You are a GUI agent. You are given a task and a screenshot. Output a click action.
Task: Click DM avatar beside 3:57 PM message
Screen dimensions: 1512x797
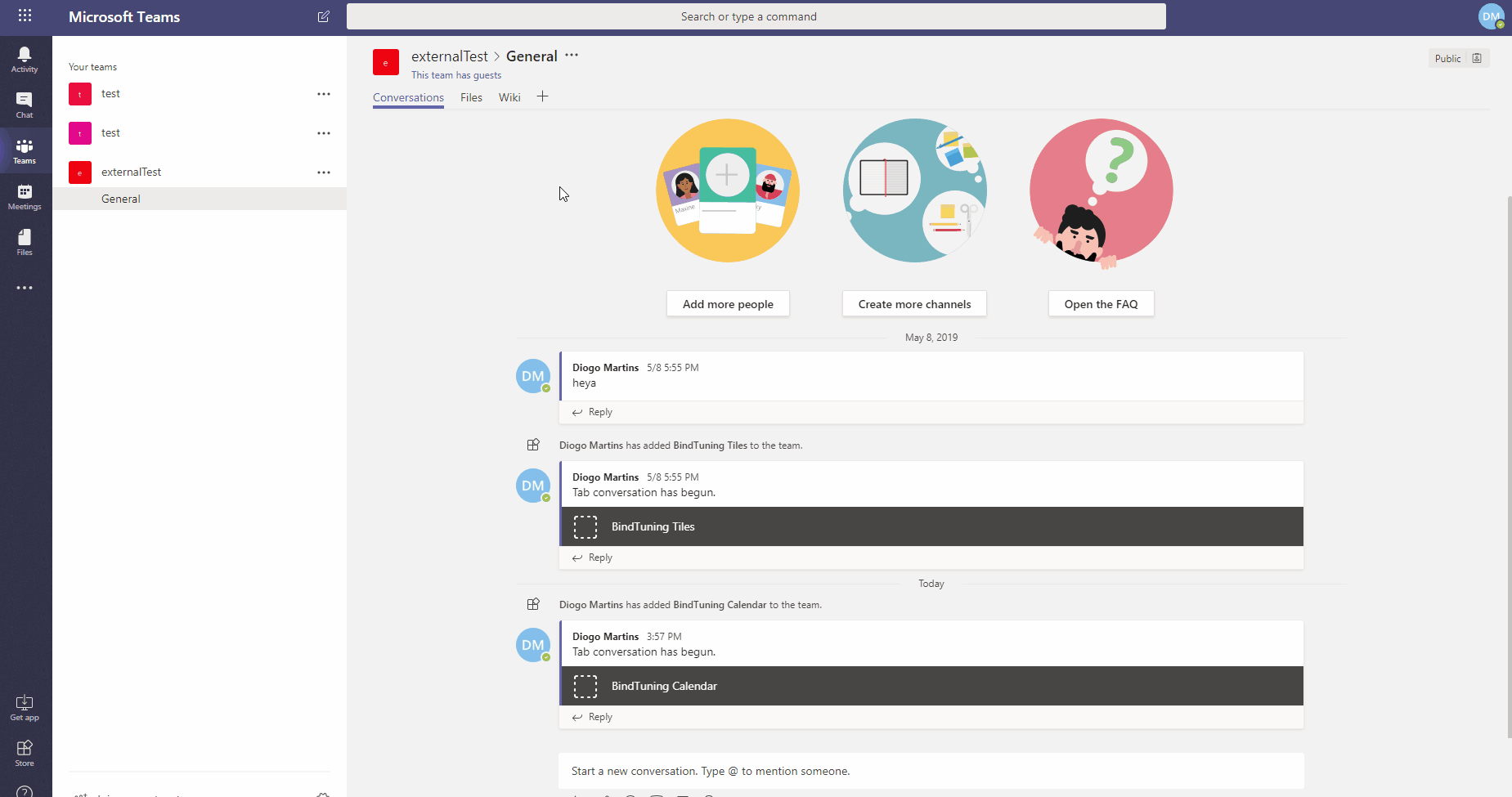533,645
